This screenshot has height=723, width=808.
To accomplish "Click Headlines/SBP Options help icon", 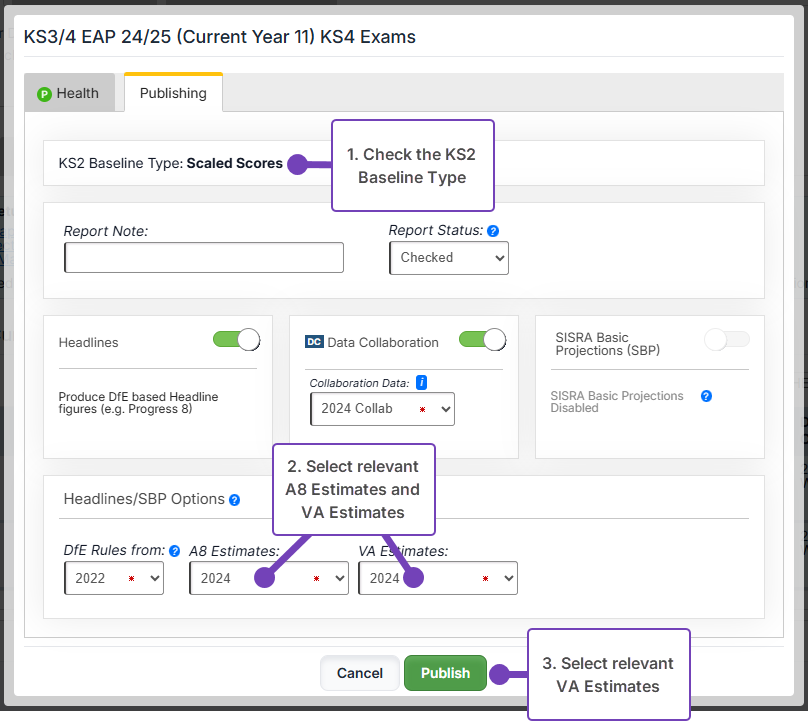I will click(234, 500).
